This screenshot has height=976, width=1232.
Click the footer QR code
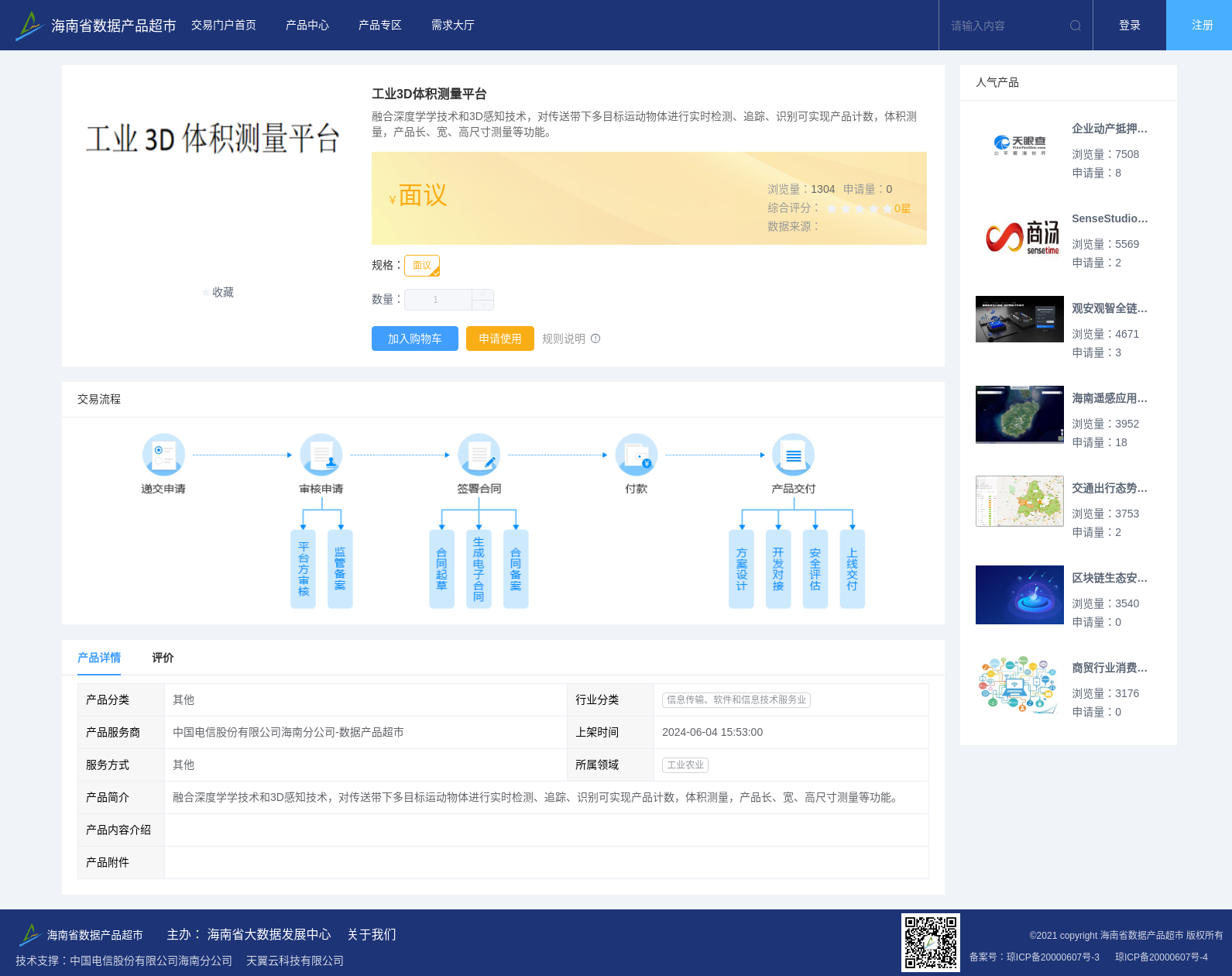931,943
